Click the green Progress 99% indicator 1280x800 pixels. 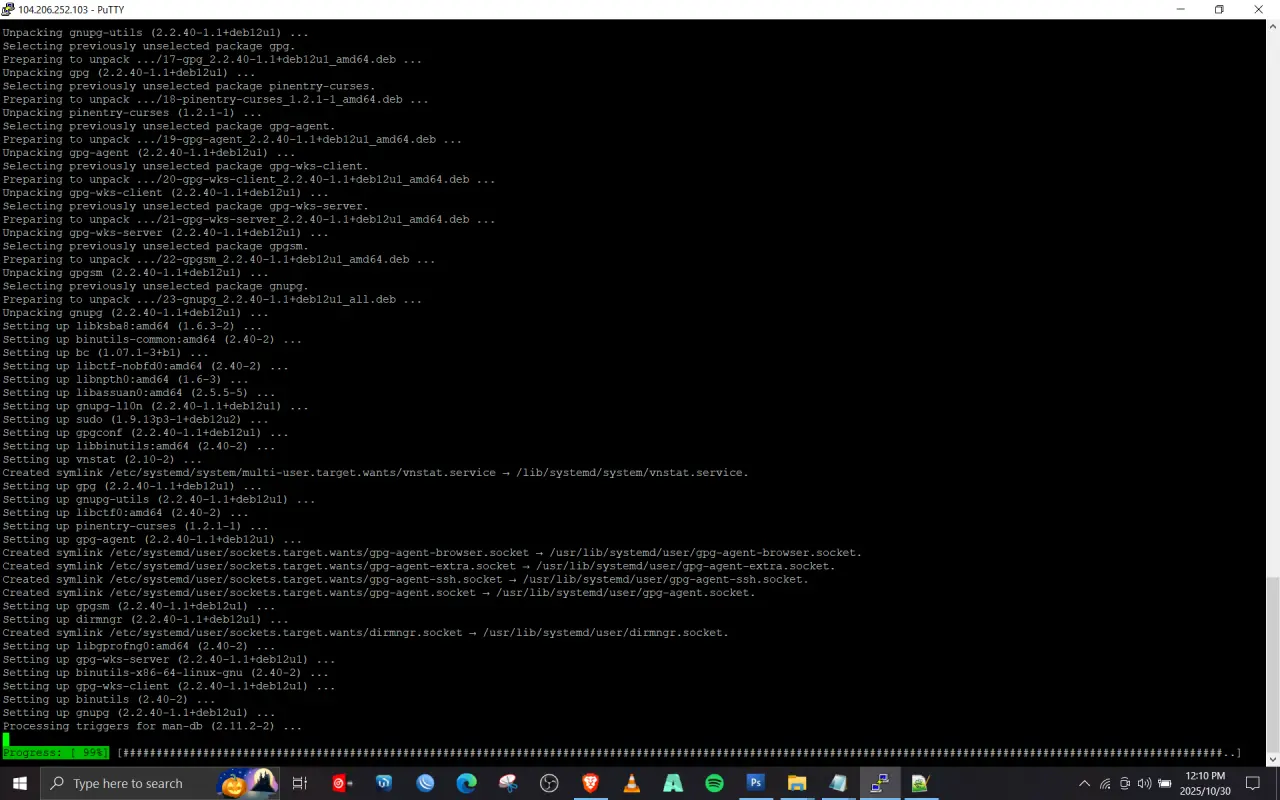tap(55, 753)
